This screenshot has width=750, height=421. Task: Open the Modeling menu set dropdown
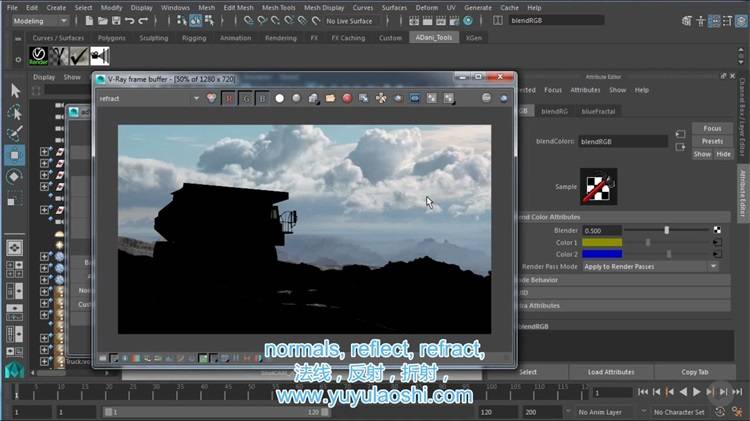click(39, 20)
